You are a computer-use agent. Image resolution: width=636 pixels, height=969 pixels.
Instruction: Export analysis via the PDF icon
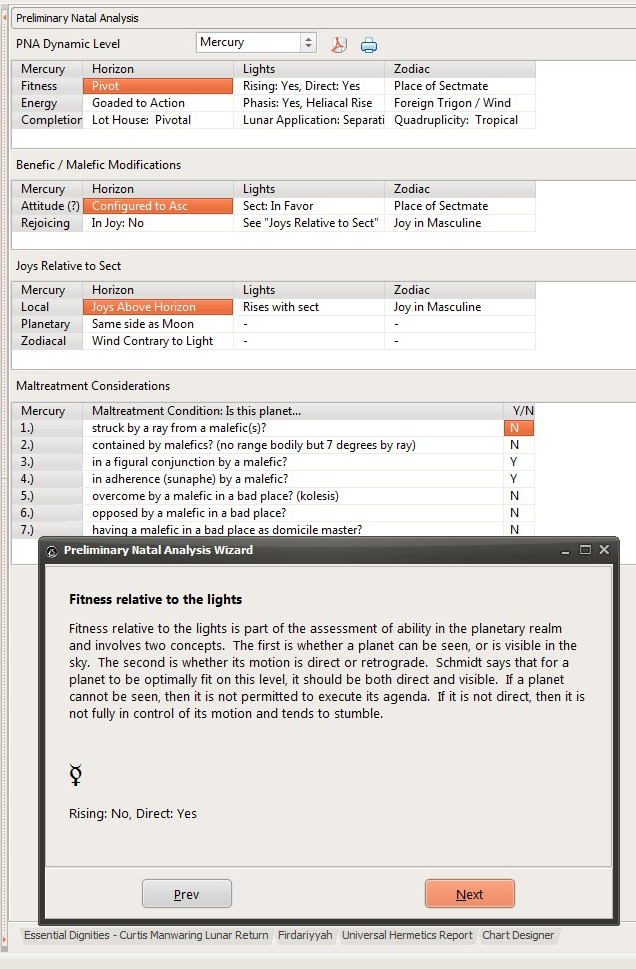pos(339,44)
